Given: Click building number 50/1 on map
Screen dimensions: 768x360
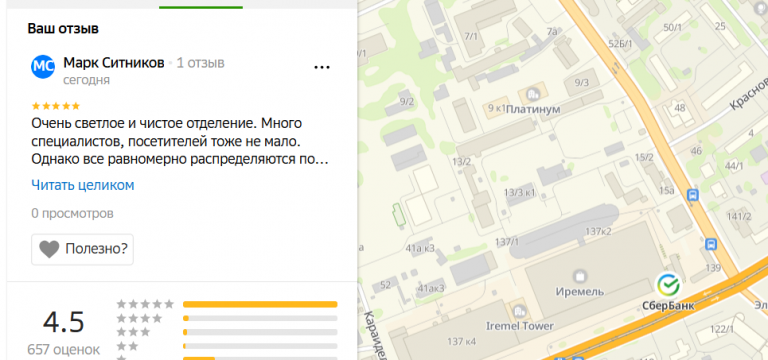Looking at the screenshot, I should 672,27.
